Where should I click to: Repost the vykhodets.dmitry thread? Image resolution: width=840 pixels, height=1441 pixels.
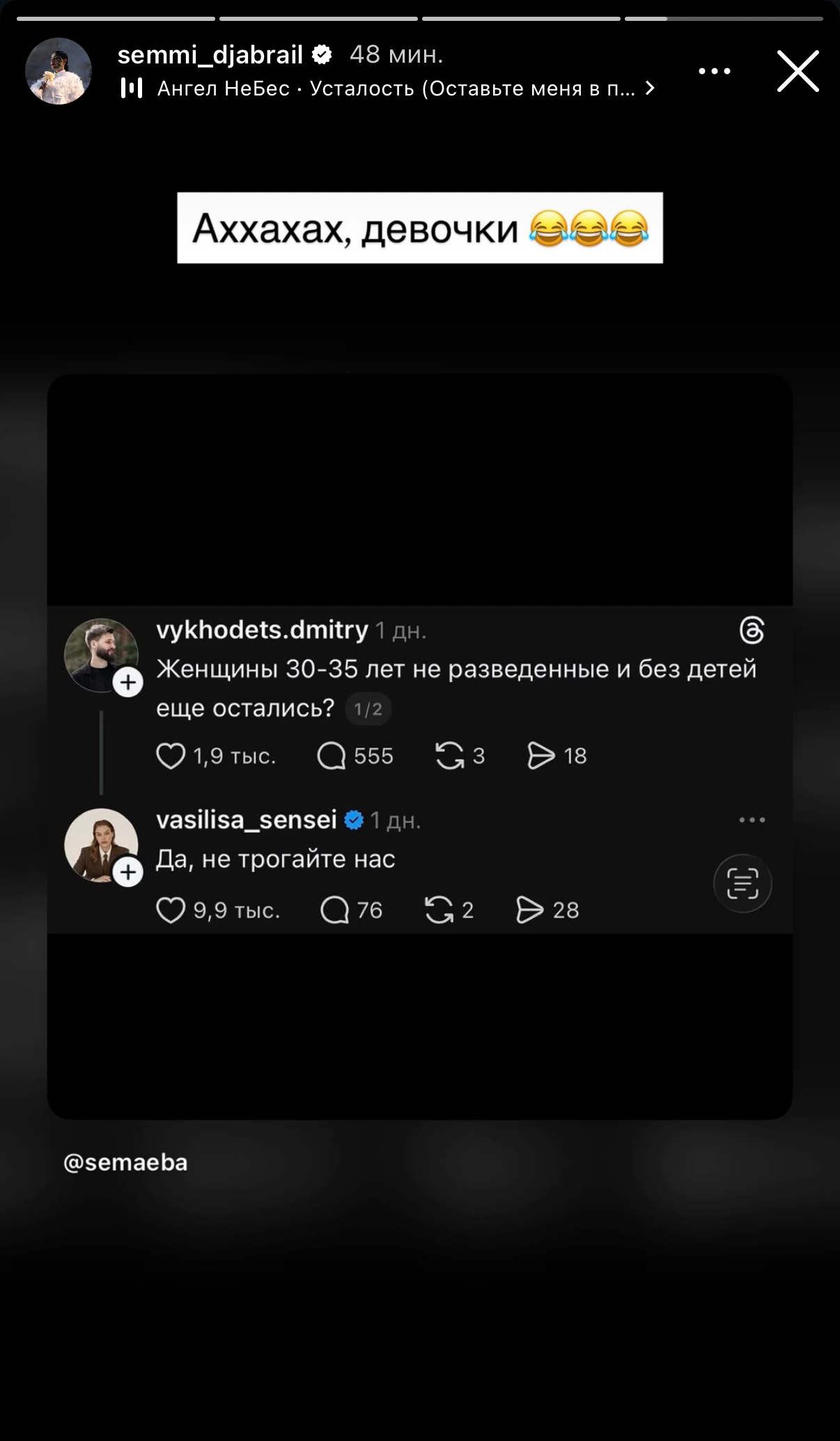[450, 756]
